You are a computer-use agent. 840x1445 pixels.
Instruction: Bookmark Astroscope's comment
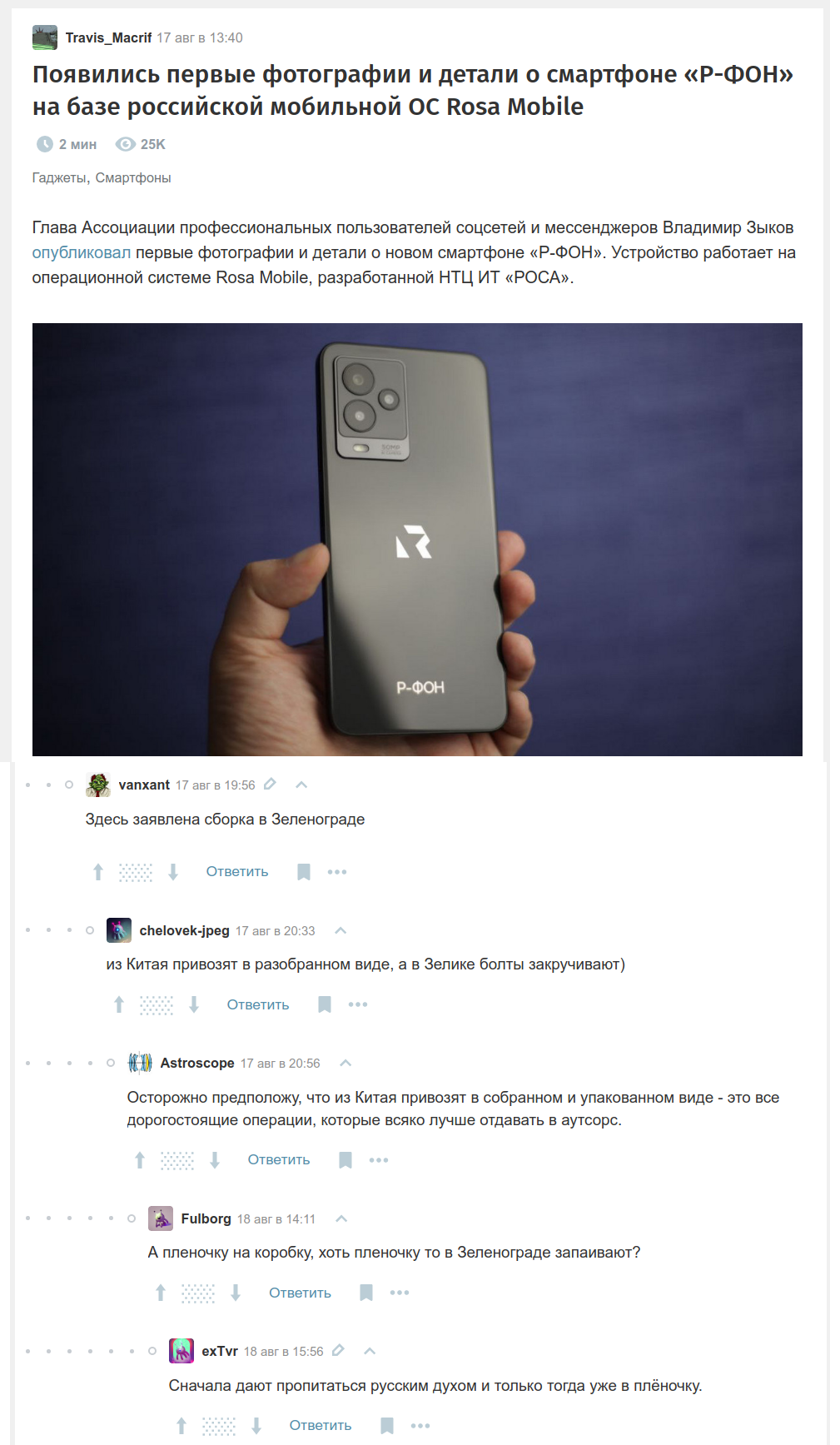click(345, 1160)
